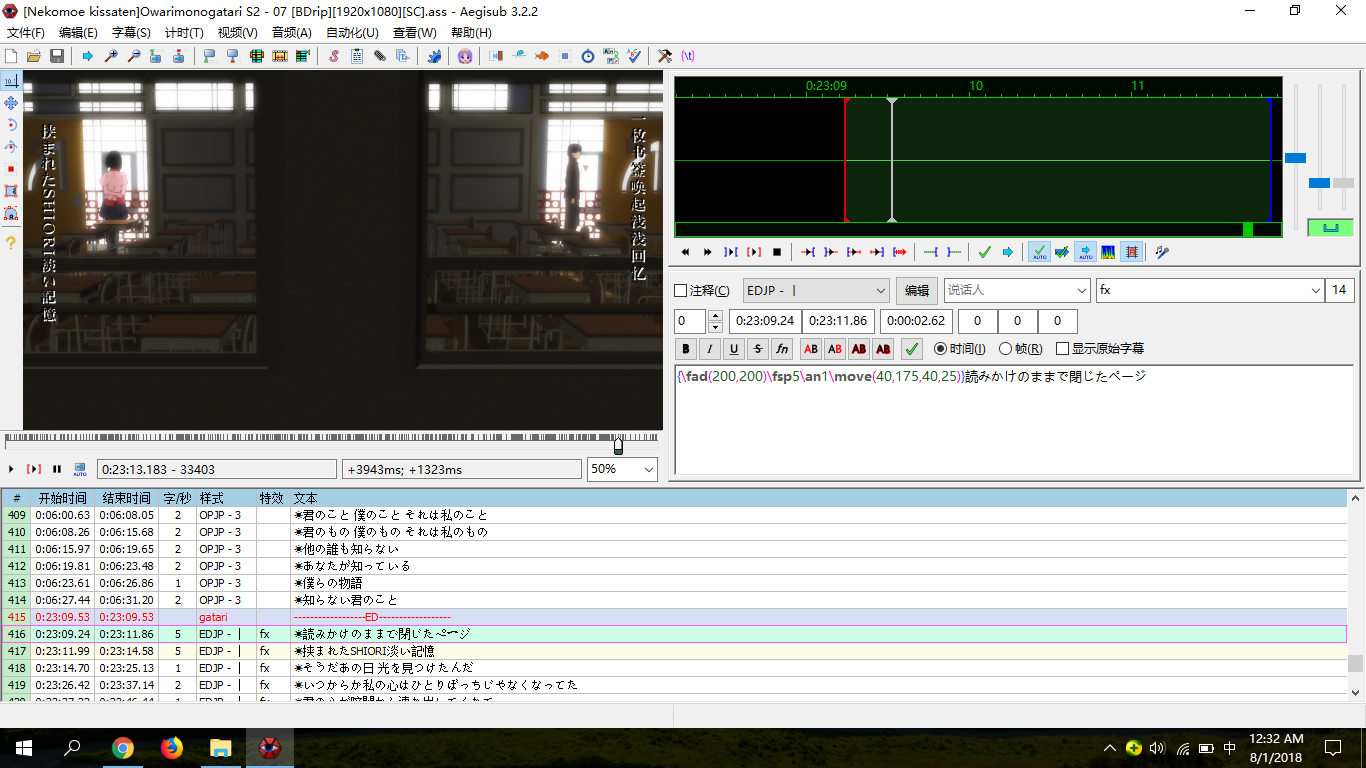Set primary color with first AB button
Image resolution: width=1366 pixels, height=768 pixels.
point(811,349)
